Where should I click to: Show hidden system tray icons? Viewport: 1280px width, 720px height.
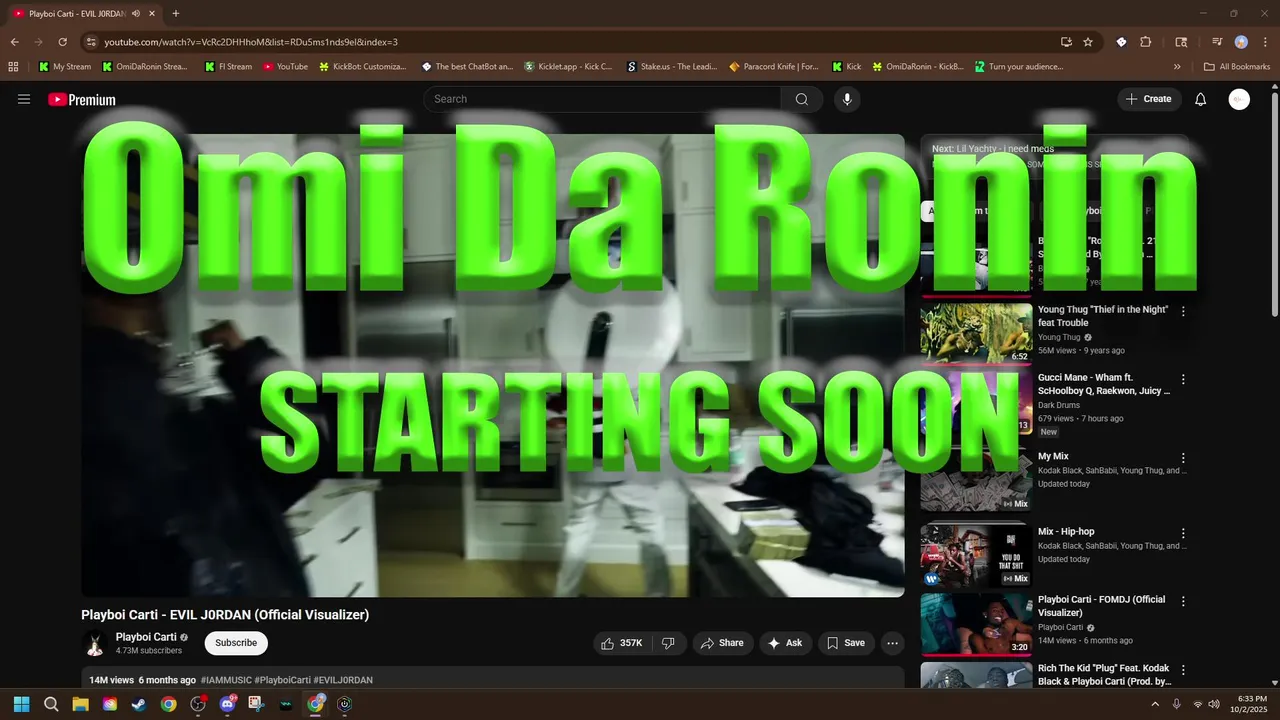click(1155, 704)
